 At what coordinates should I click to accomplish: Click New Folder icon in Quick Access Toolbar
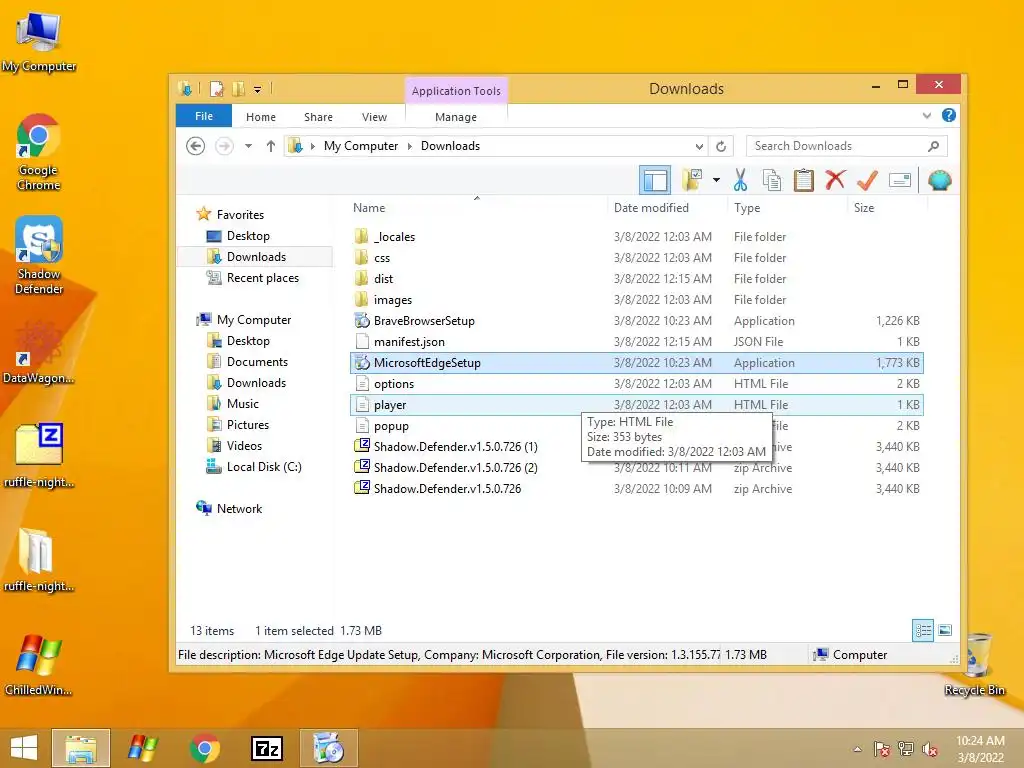[x=238, y=89]
